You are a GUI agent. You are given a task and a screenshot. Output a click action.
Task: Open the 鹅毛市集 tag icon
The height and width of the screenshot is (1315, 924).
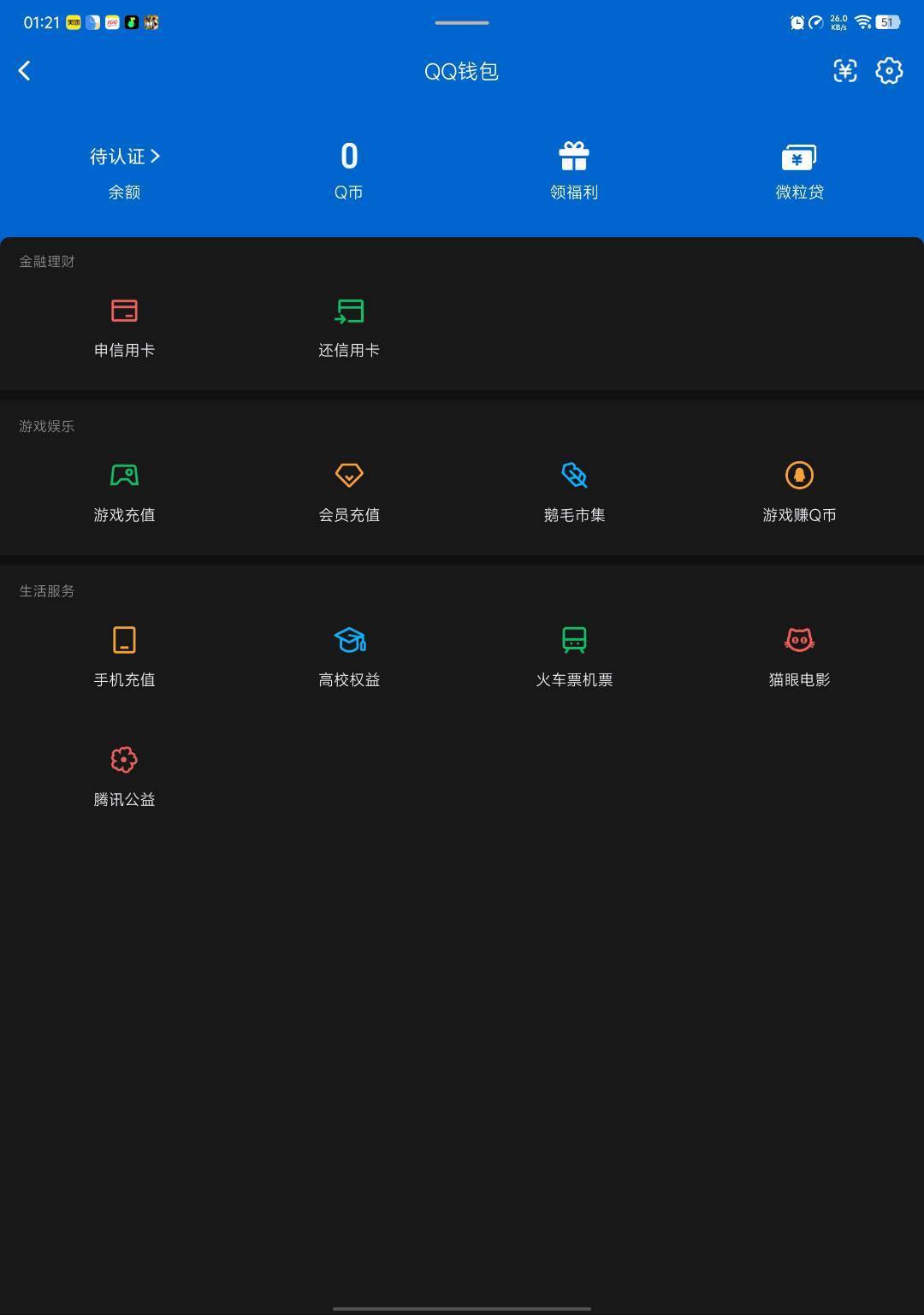coord(574,475)
